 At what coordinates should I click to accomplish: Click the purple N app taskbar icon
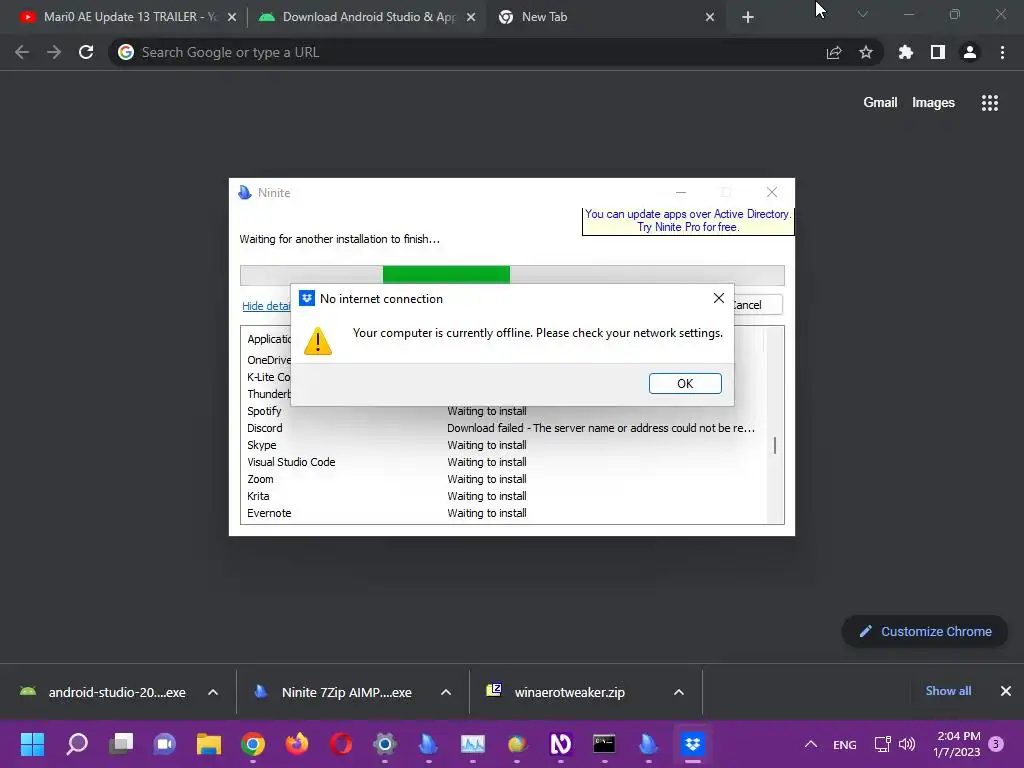click(x=560, y=744)
